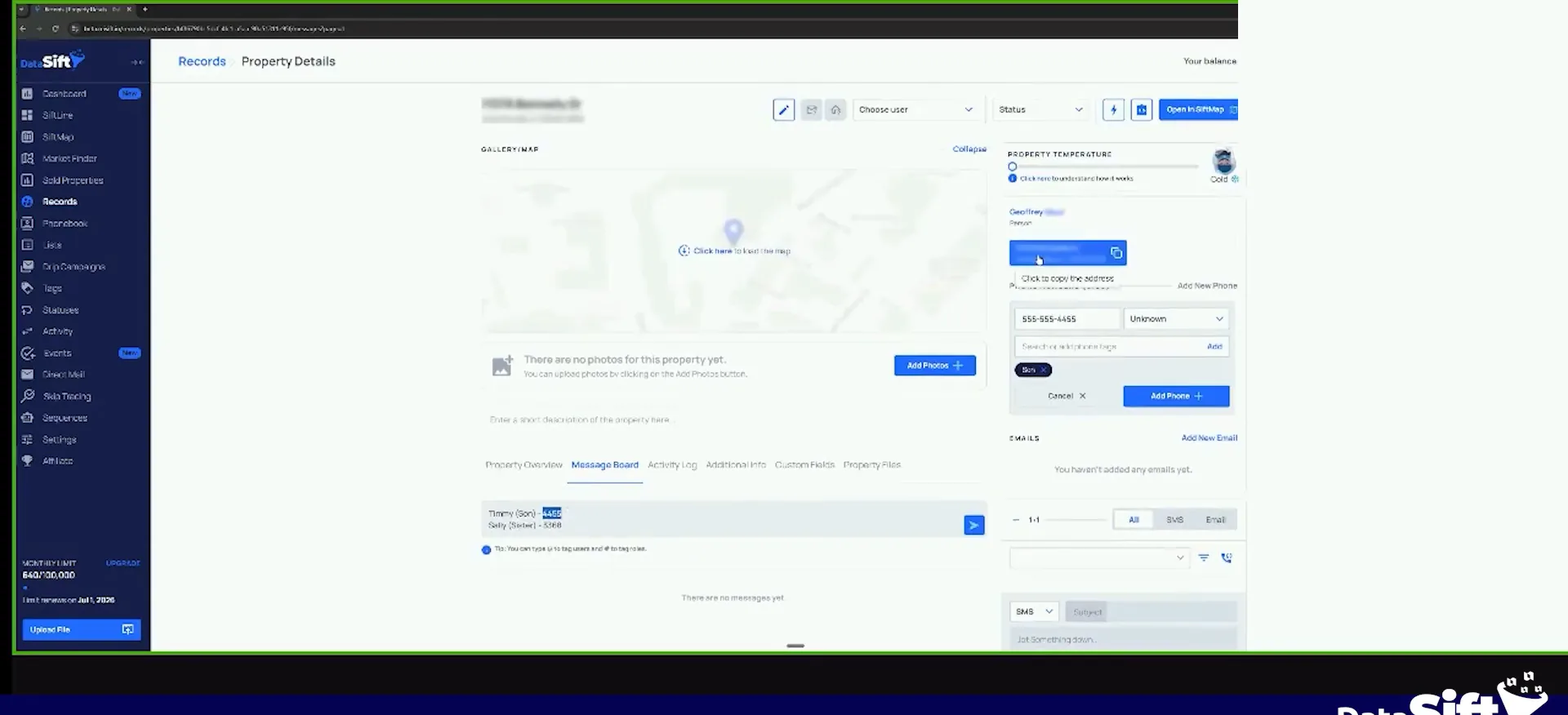Send the message board note with arrow icon
Screen dimensions: 1568x715
point(973,525)
